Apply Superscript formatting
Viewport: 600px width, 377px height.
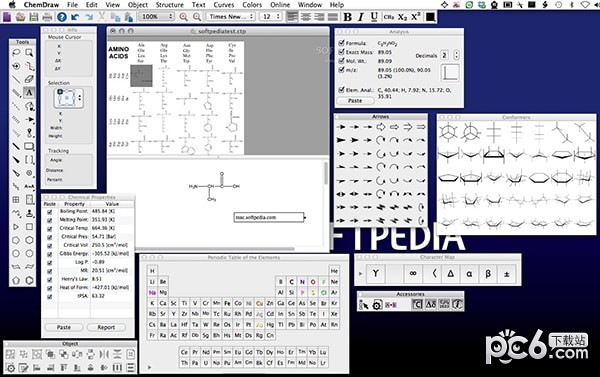pos(416,17)
